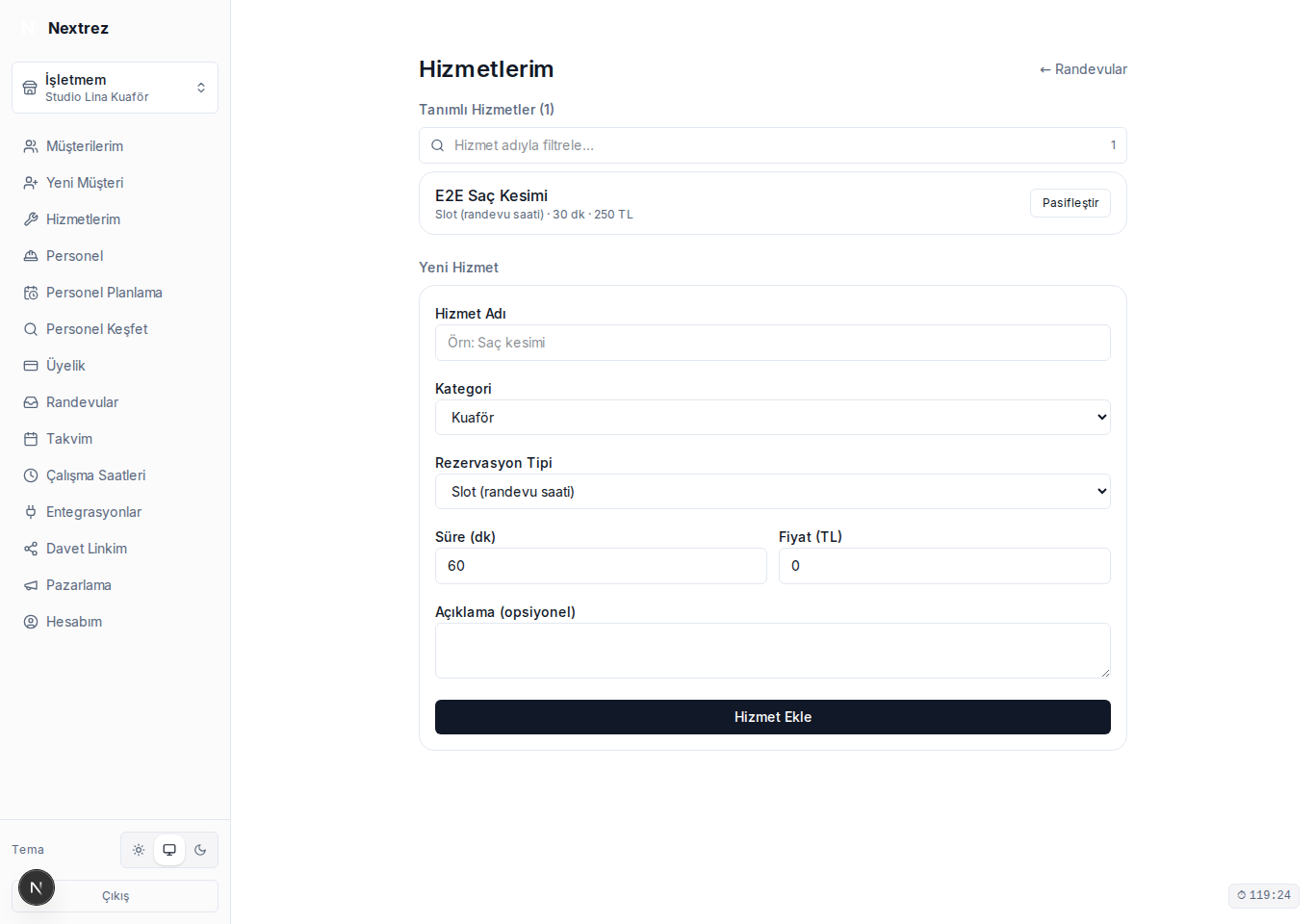This screenshot has width=1315, height=924.
Task: Open Randevular sidebar item
Action: point(116,402)
